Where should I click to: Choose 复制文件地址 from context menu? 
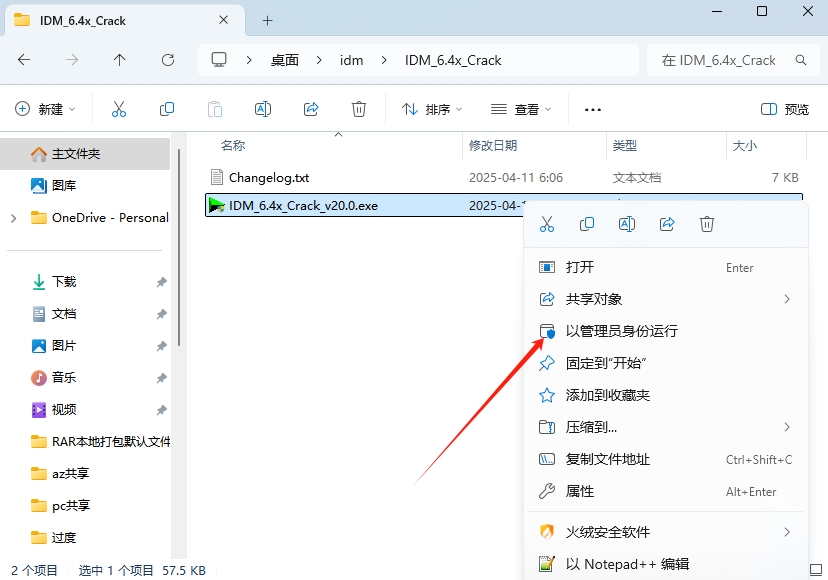pos(665,459)
